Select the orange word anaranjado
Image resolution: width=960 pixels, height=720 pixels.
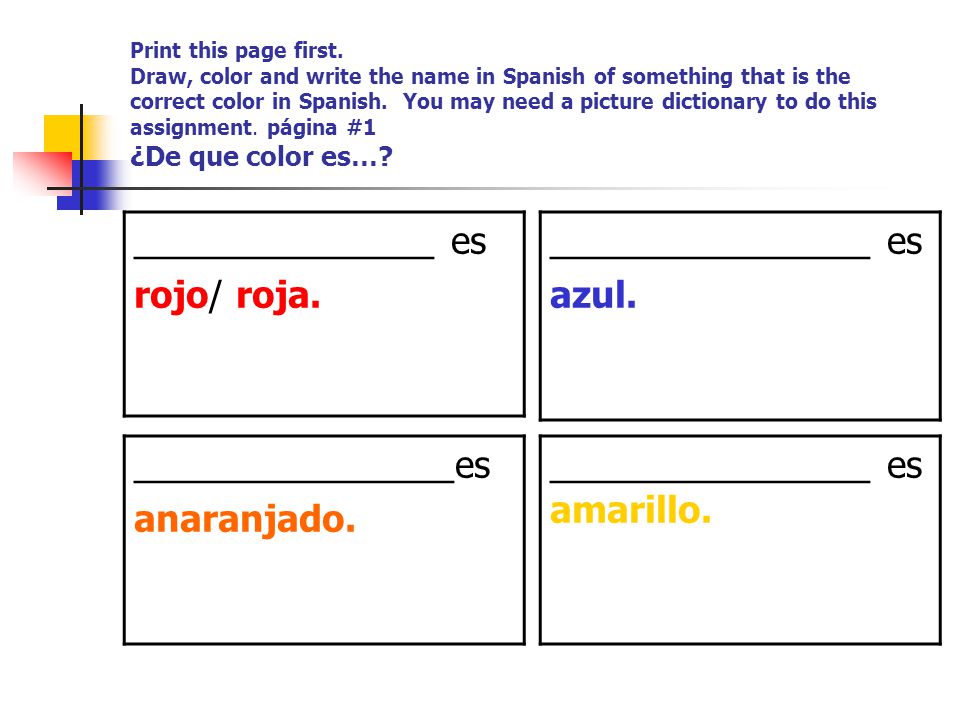[244, 520]
